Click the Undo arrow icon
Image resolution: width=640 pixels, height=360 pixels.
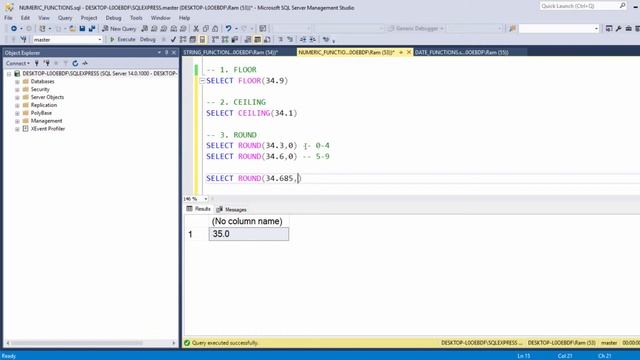[x=228, y=29]
